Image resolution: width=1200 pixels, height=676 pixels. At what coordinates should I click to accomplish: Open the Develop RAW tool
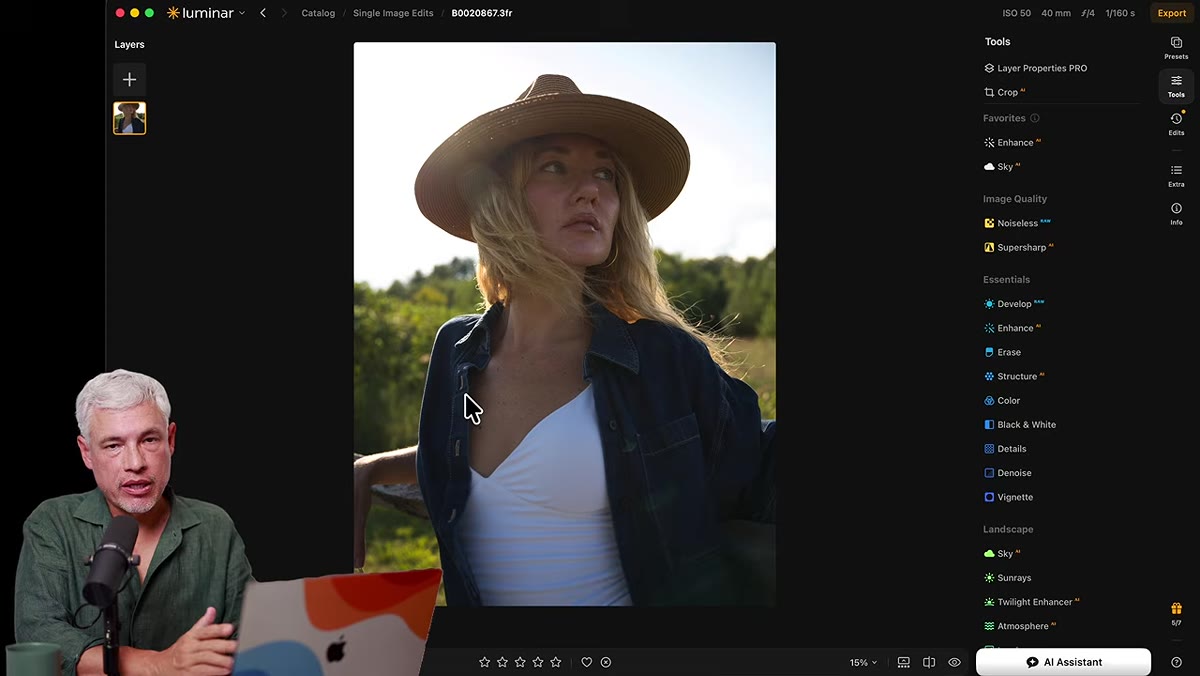[1014, 304]
